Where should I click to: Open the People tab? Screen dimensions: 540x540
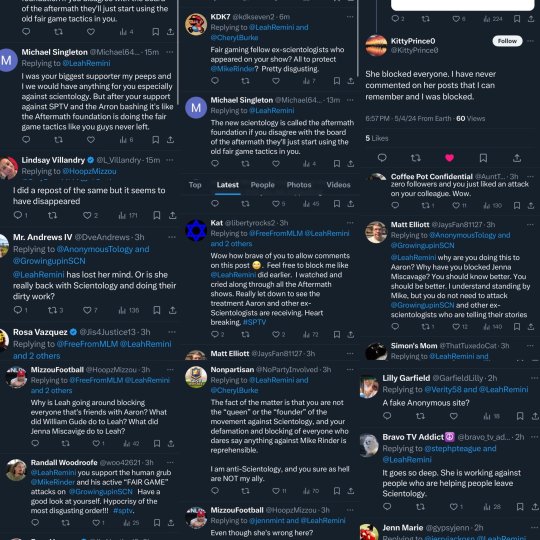click(262, 185)
